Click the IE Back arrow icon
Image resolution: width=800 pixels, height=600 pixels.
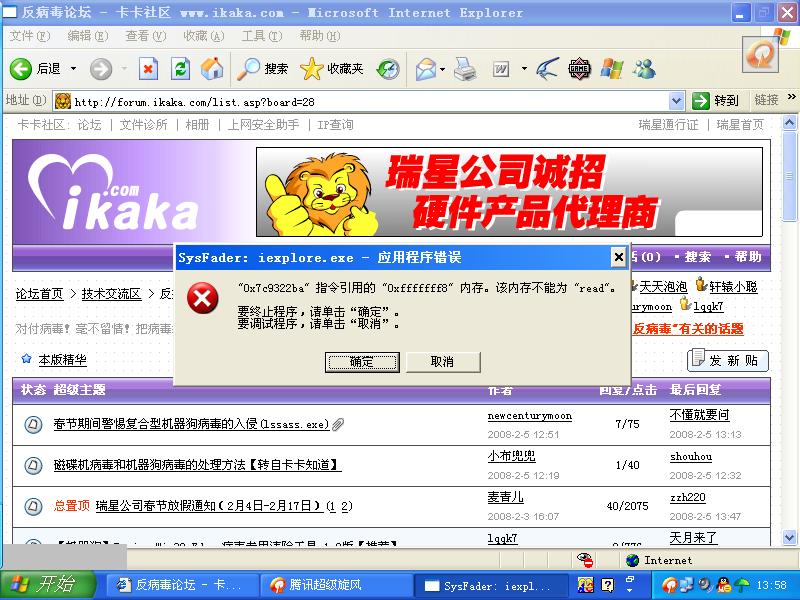(x=20, y=68)
